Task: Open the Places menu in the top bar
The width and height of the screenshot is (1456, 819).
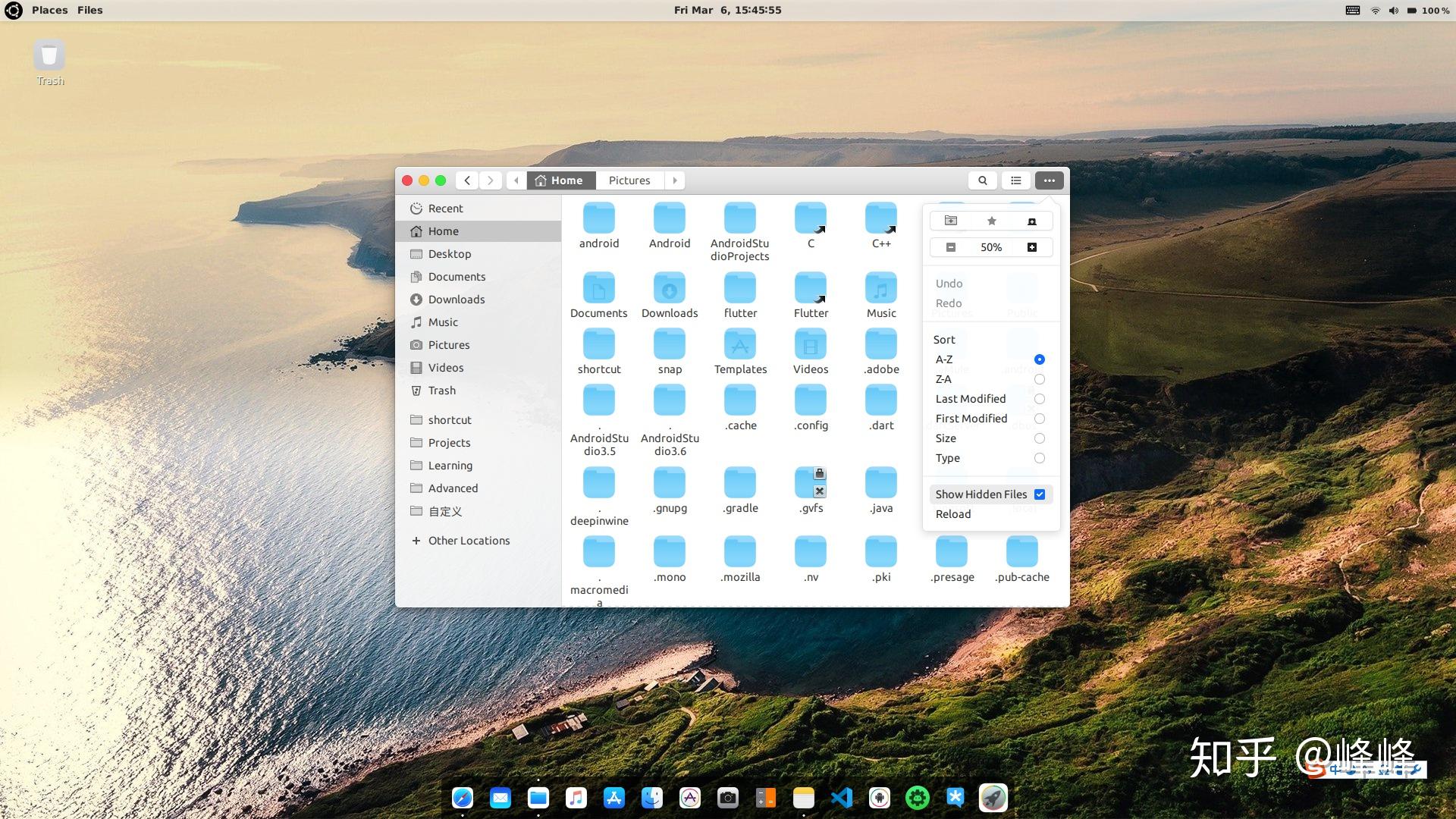Action: (x=49, y=10)
